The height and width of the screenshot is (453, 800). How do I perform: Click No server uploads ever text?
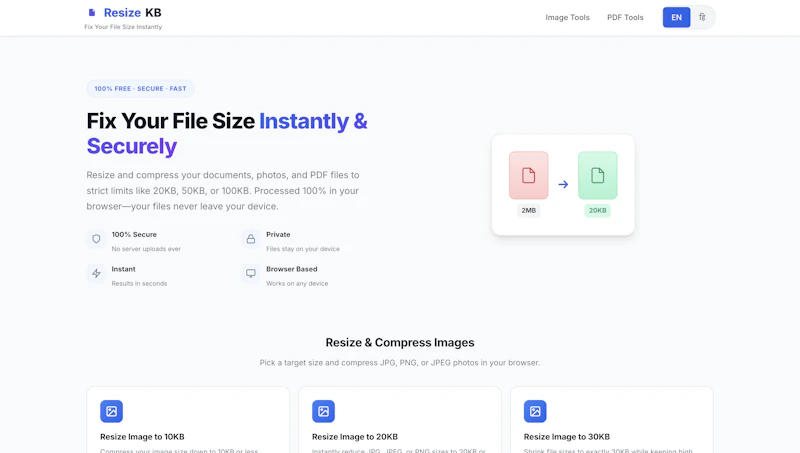click(x=146, y=249)
